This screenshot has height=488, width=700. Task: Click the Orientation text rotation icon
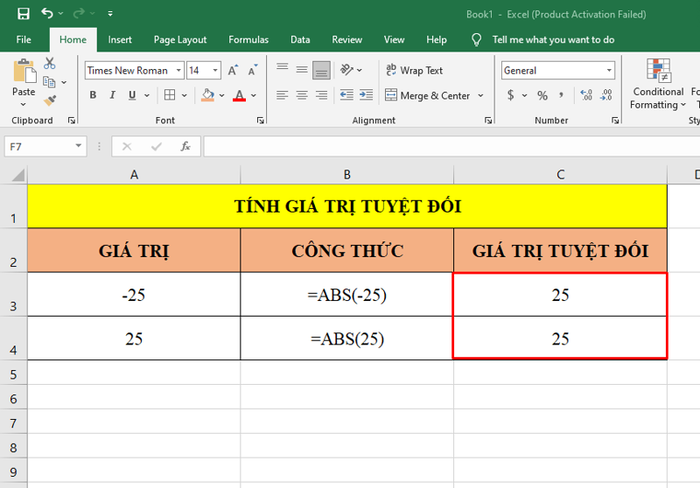347,69
